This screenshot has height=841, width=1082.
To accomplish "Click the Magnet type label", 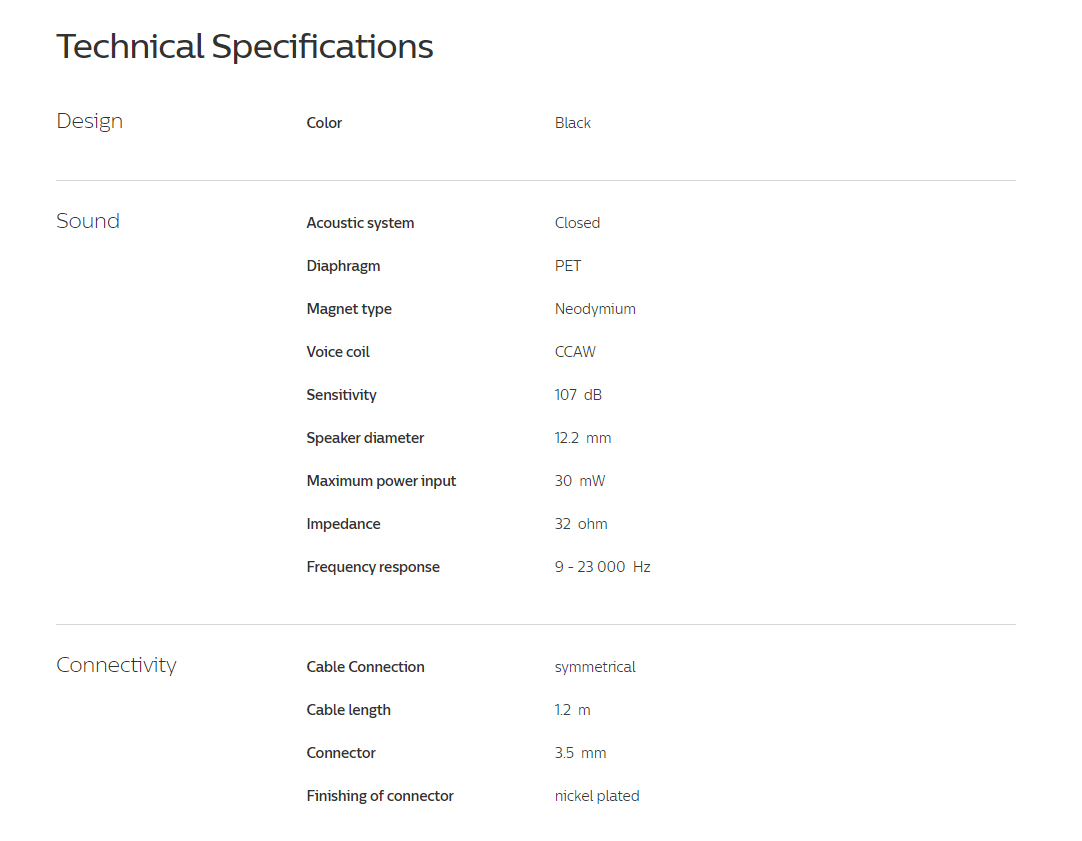I will (349, 309).
